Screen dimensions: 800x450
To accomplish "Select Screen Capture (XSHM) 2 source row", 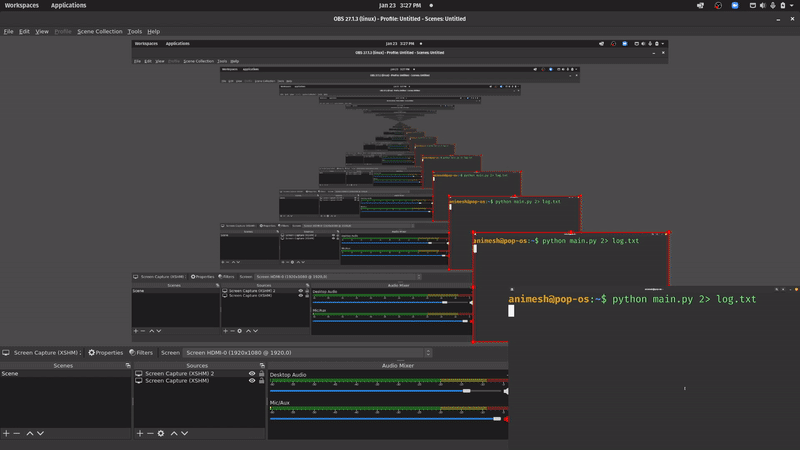I will click(199, 373).
